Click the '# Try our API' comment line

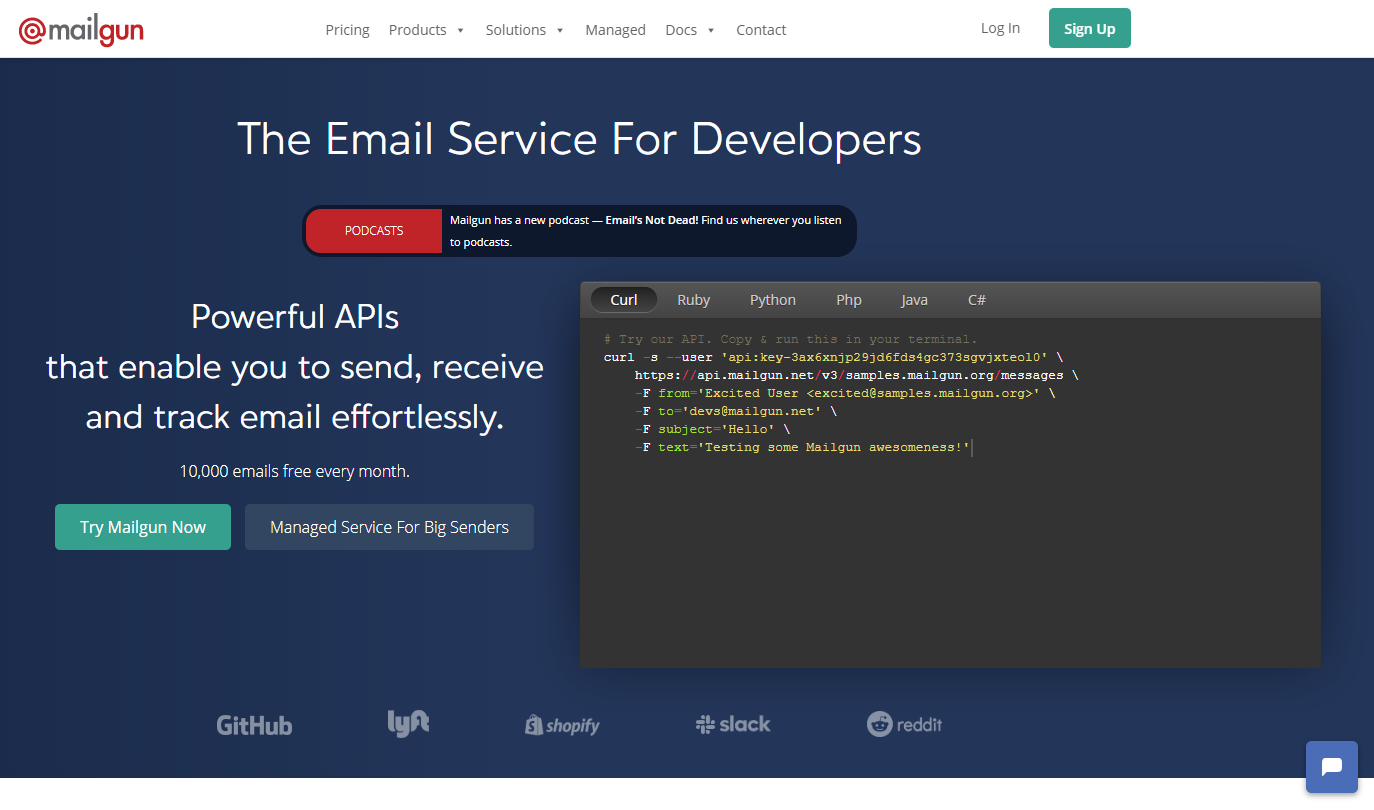tap(791, 339)
